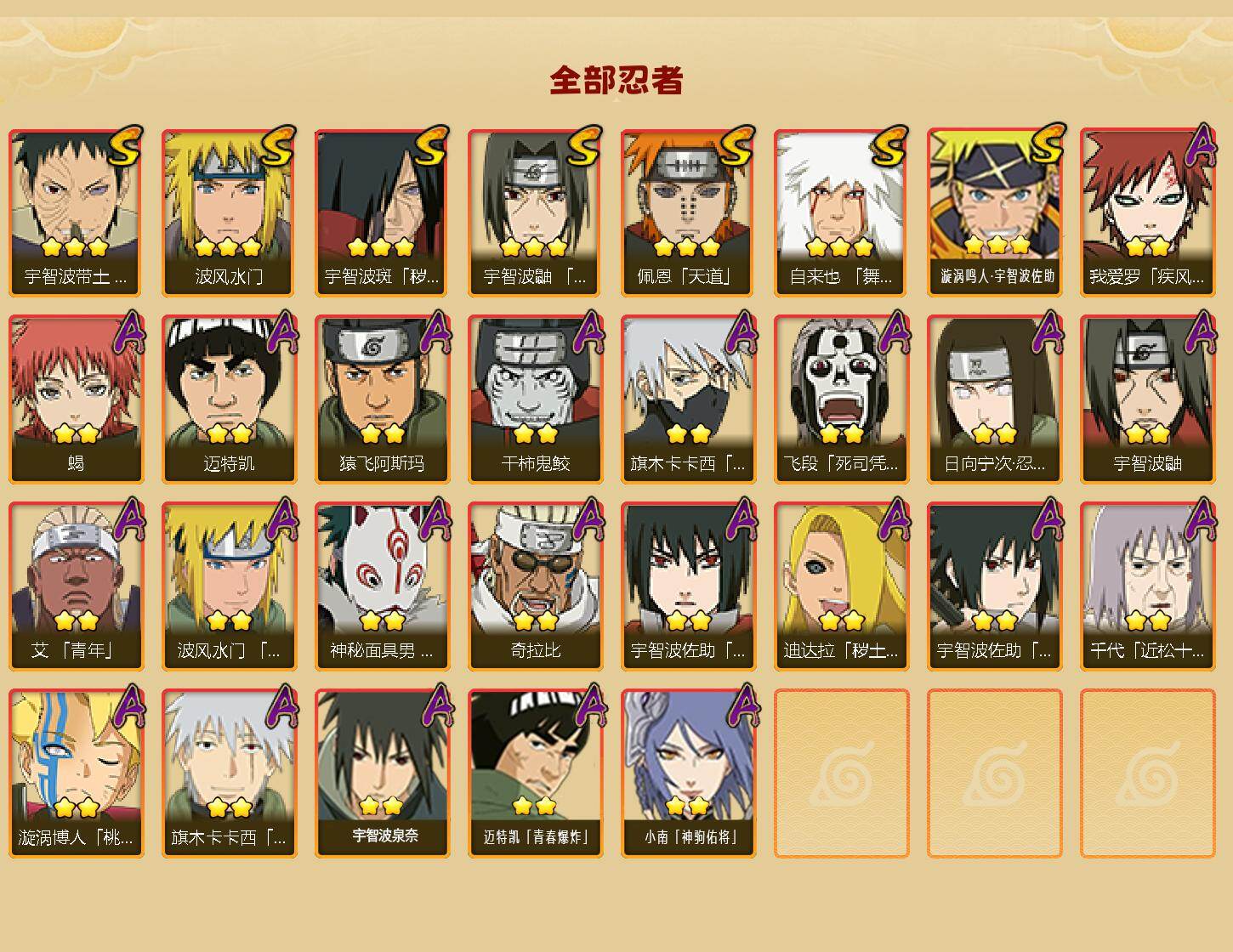1233x952 pixels.
Task: Open the 佩恩「天道」 ninja card
Action: point(689,212)
